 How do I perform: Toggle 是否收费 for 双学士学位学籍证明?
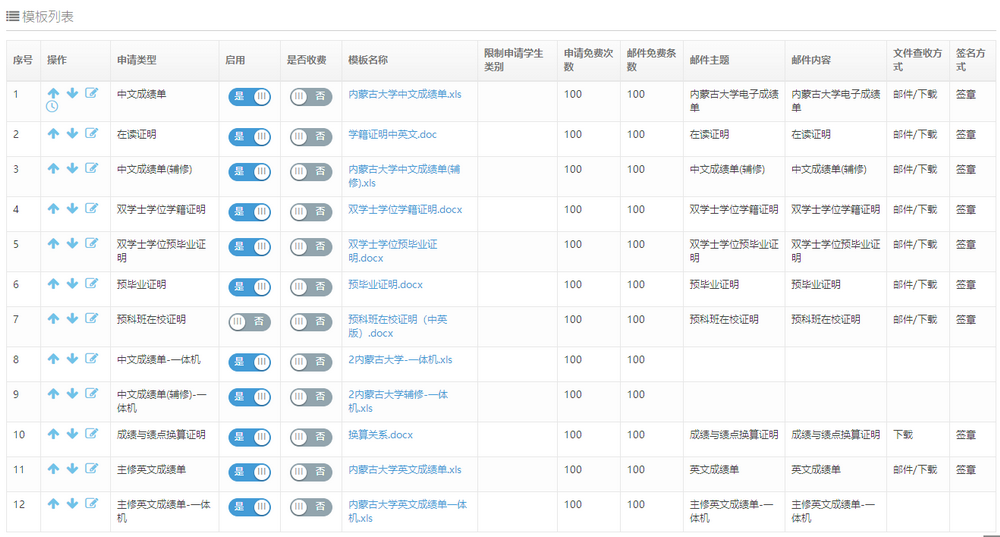coord(311,212)
